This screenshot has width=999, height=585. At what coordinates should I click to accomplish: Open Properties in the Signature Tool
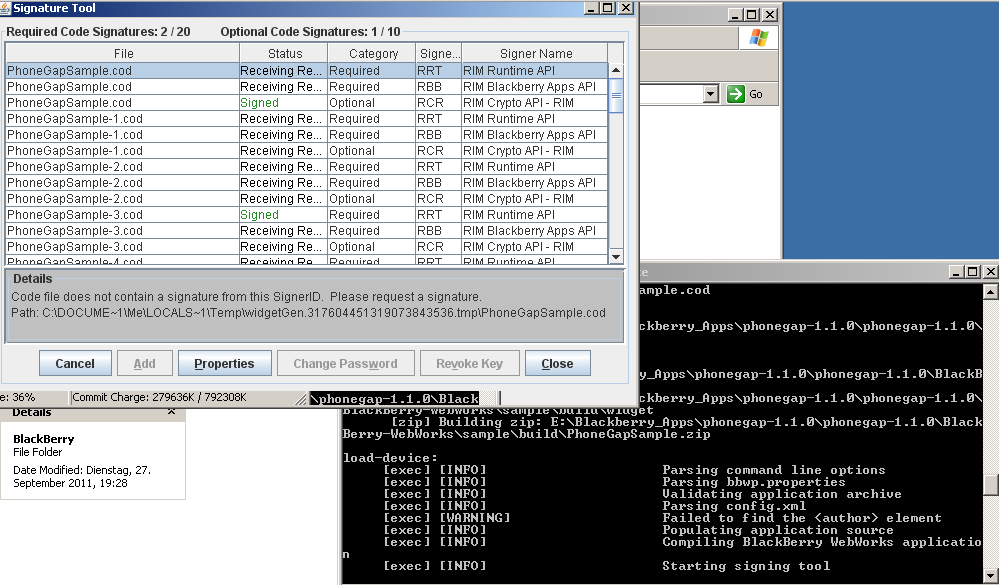coord(224,363)
